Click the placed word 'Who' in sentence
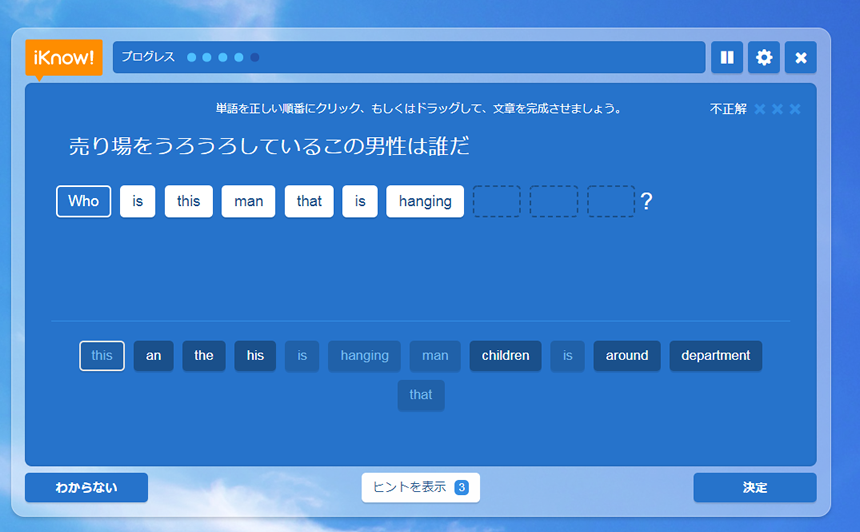This screenshot has width=860, height=532. point(84,201)
